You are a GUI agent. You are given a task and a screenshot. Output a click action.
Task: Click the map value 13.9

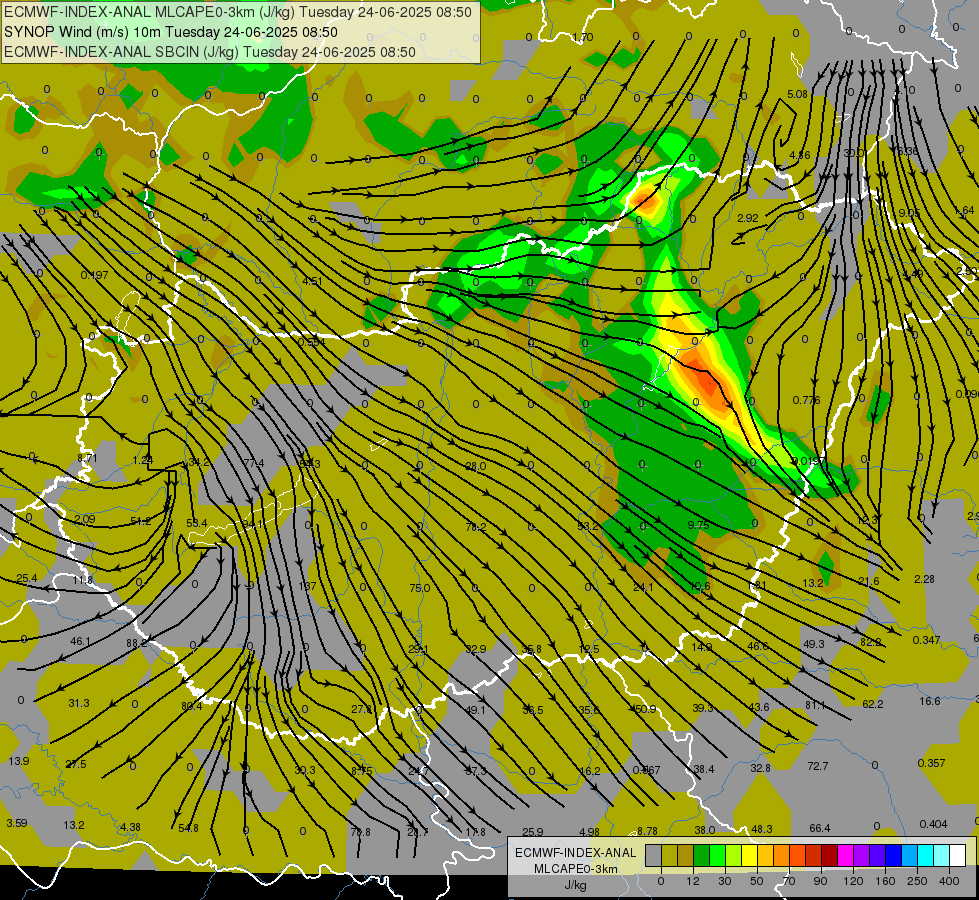pyautogui.click(x=19, y=761)
